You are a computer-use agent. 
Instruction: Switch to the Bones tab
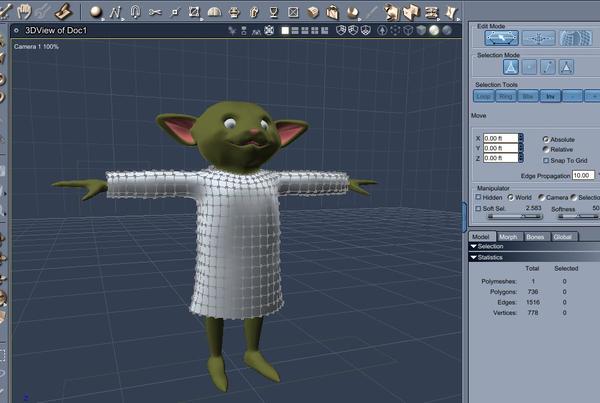coord(535,237)
